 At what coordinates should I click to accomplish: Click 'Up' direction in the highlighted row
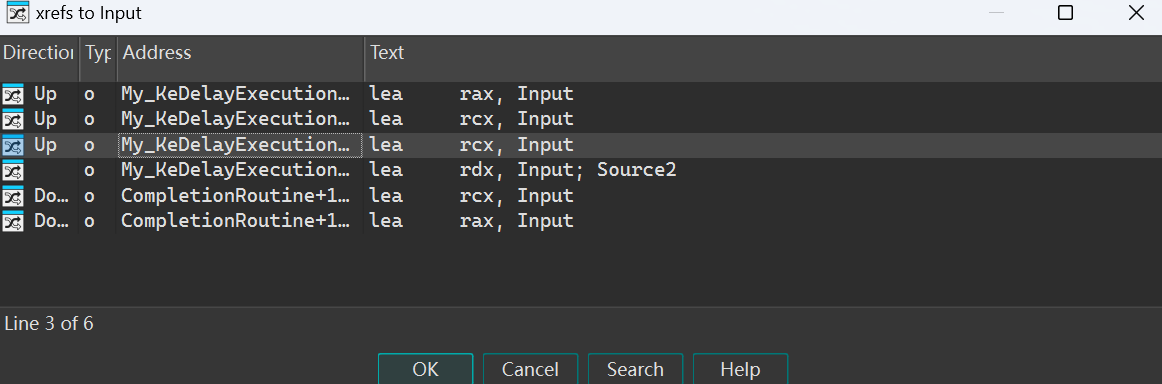(x=45, y=145)
